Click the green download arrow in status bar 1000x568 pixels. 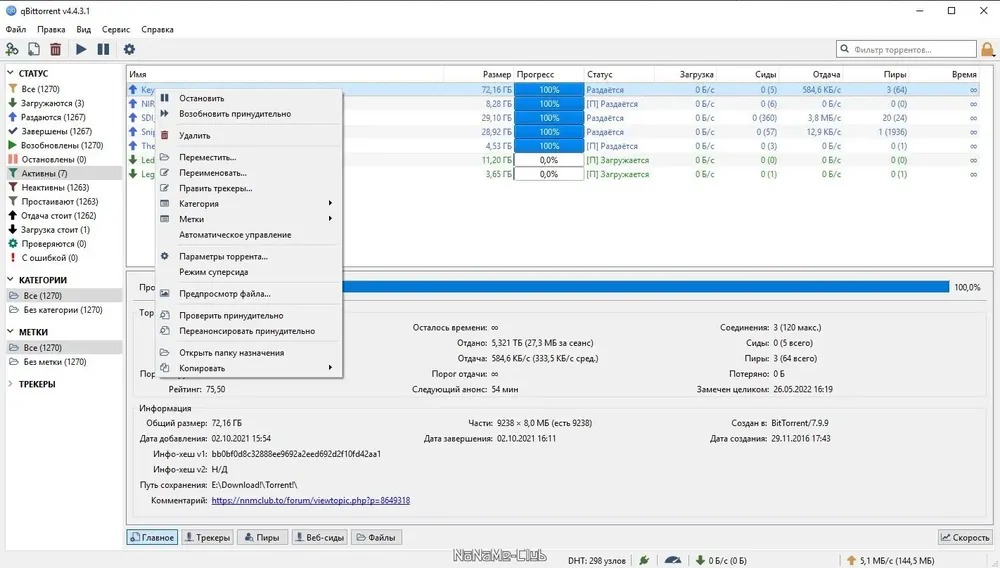coord(700,560)
